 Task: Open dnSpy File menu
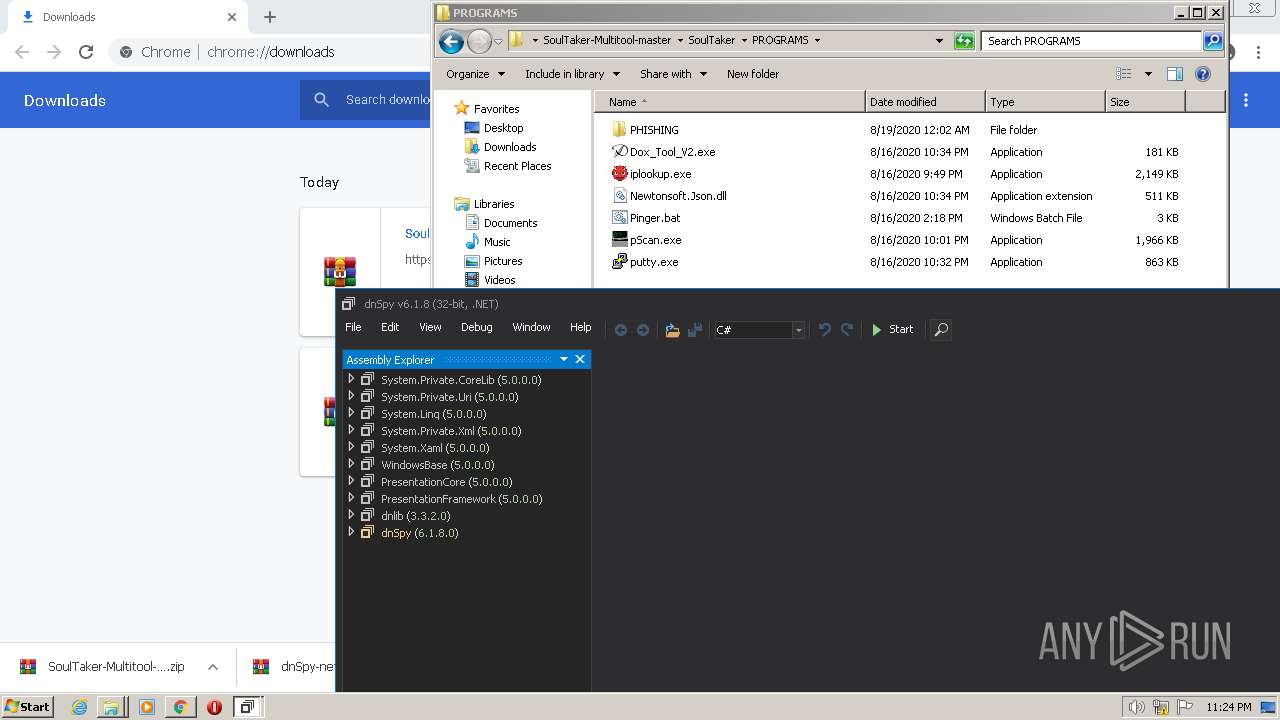click(x=353, y=327)
